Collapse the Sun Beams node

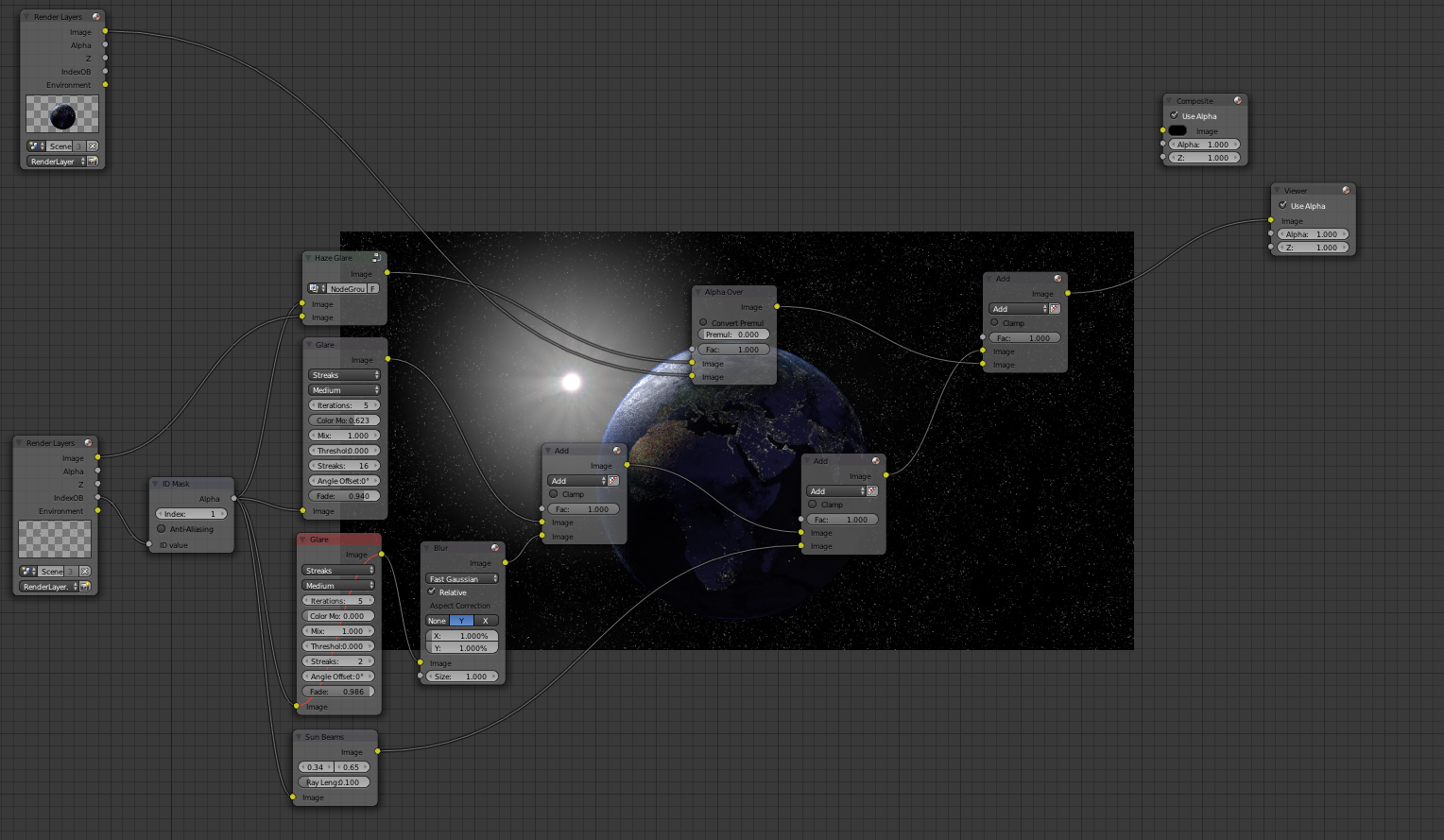(299, 737)
